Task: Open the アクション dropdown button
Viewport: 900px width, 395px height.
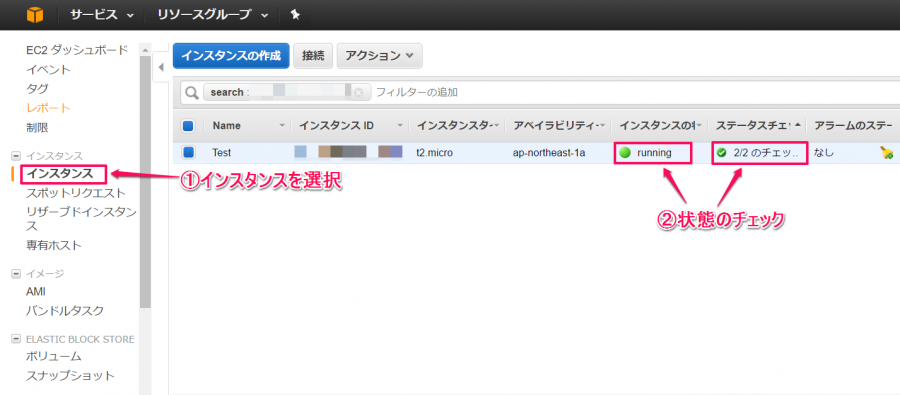Action: [x=379, y=56]
